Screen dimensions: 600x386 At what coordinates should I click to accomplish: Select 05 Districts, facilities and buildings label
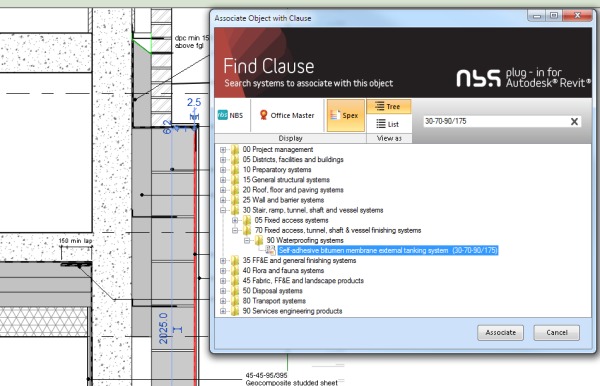coord(293,160)
